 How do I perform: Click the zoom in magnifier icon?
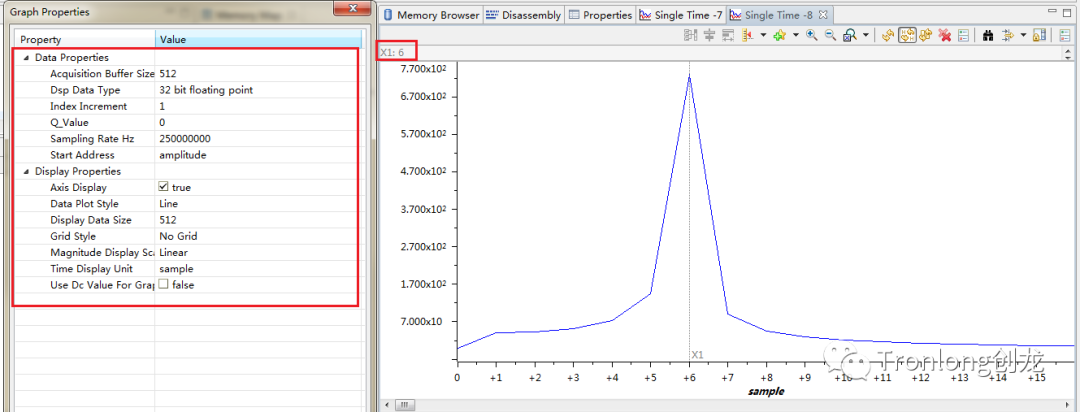coord(811,35)
